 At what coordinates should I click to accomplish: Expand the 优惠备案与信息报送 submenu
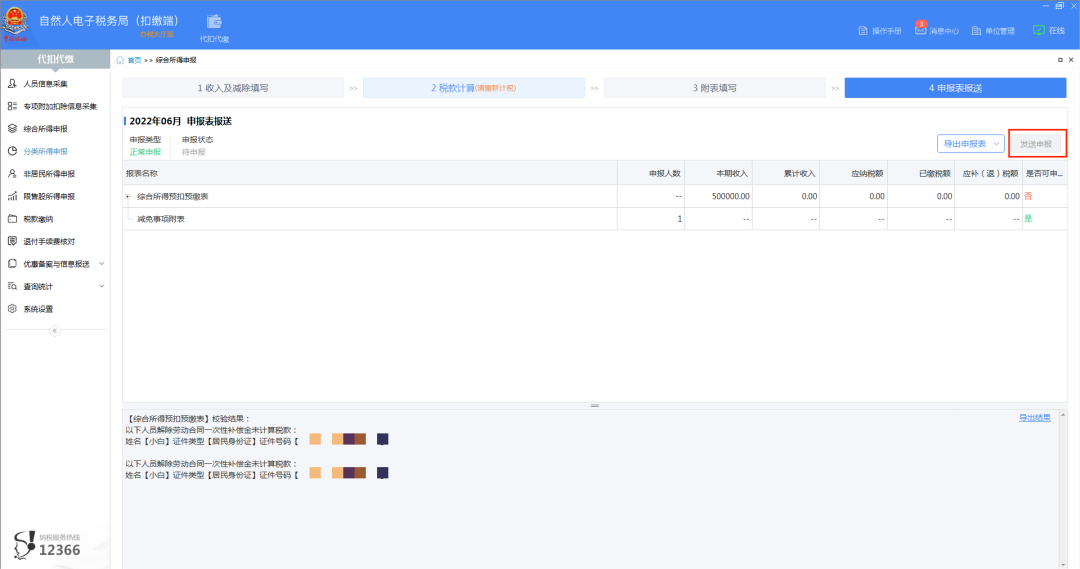tap(101, 264)
